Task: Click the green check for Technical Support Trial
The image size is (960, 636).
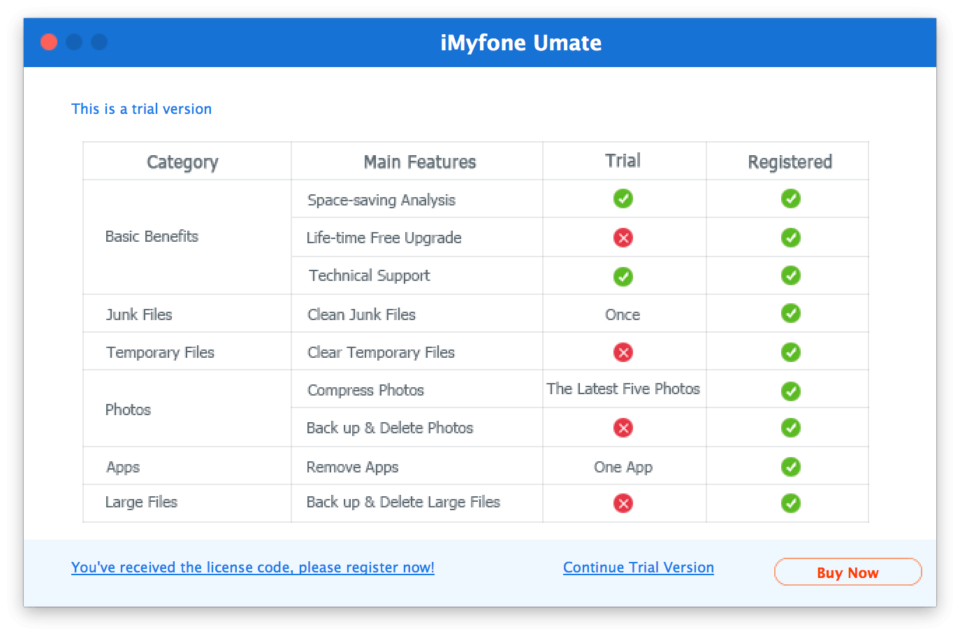Action: 623,275
